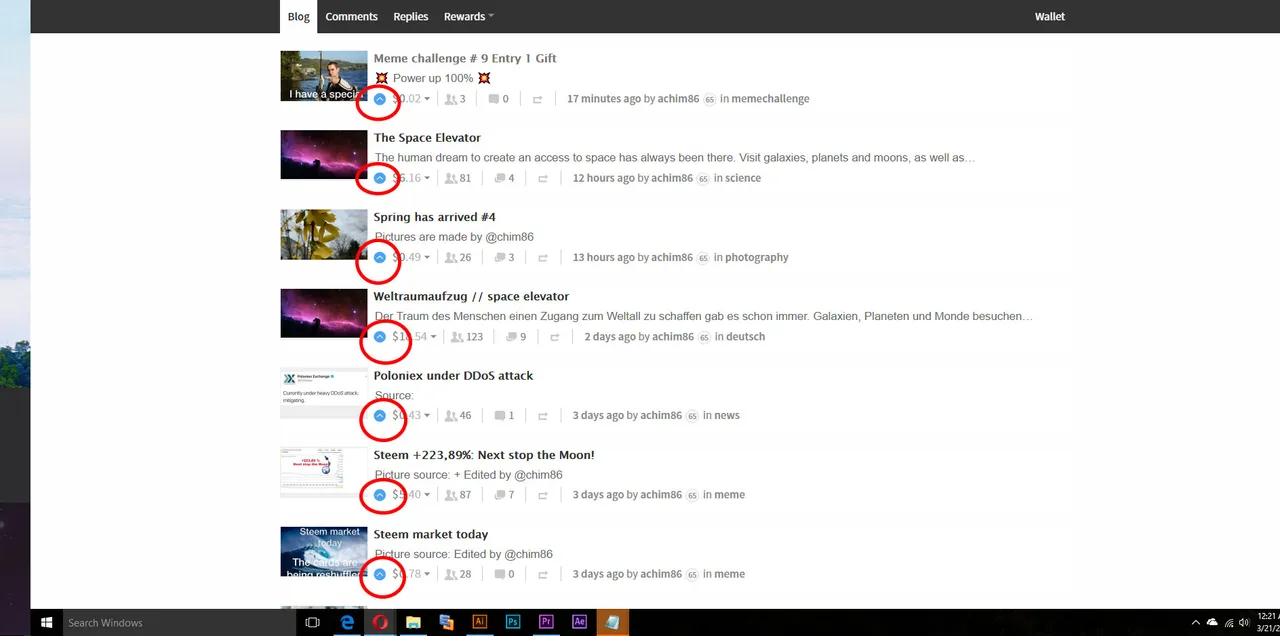The image size is (1280, 636).
Task: Open comment bubble on Spring has arrived #4
Action: [x=500, y=258]
